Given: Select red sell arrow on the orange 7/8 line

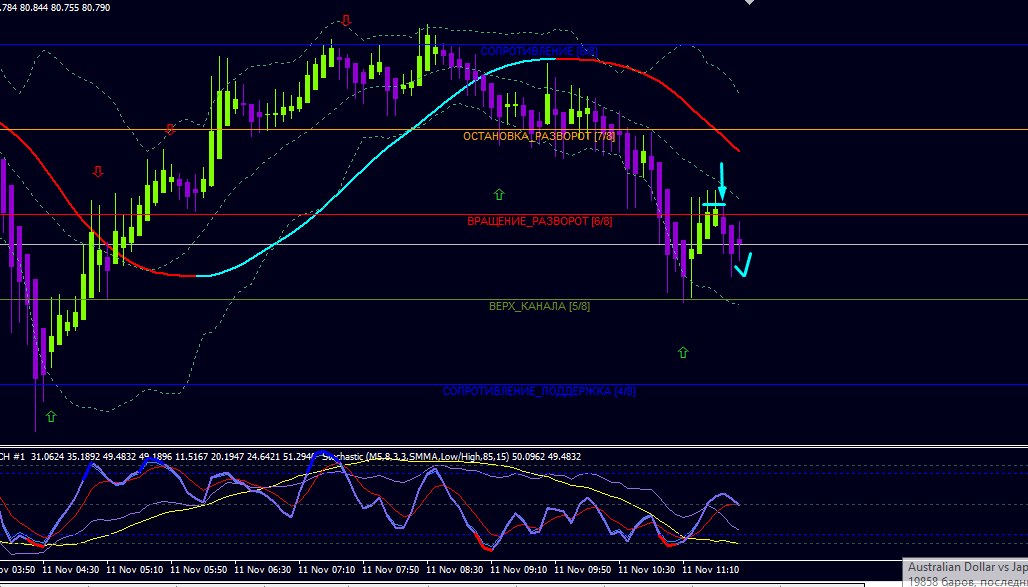Looking at the screenshot, I should [x=170, y=129].
